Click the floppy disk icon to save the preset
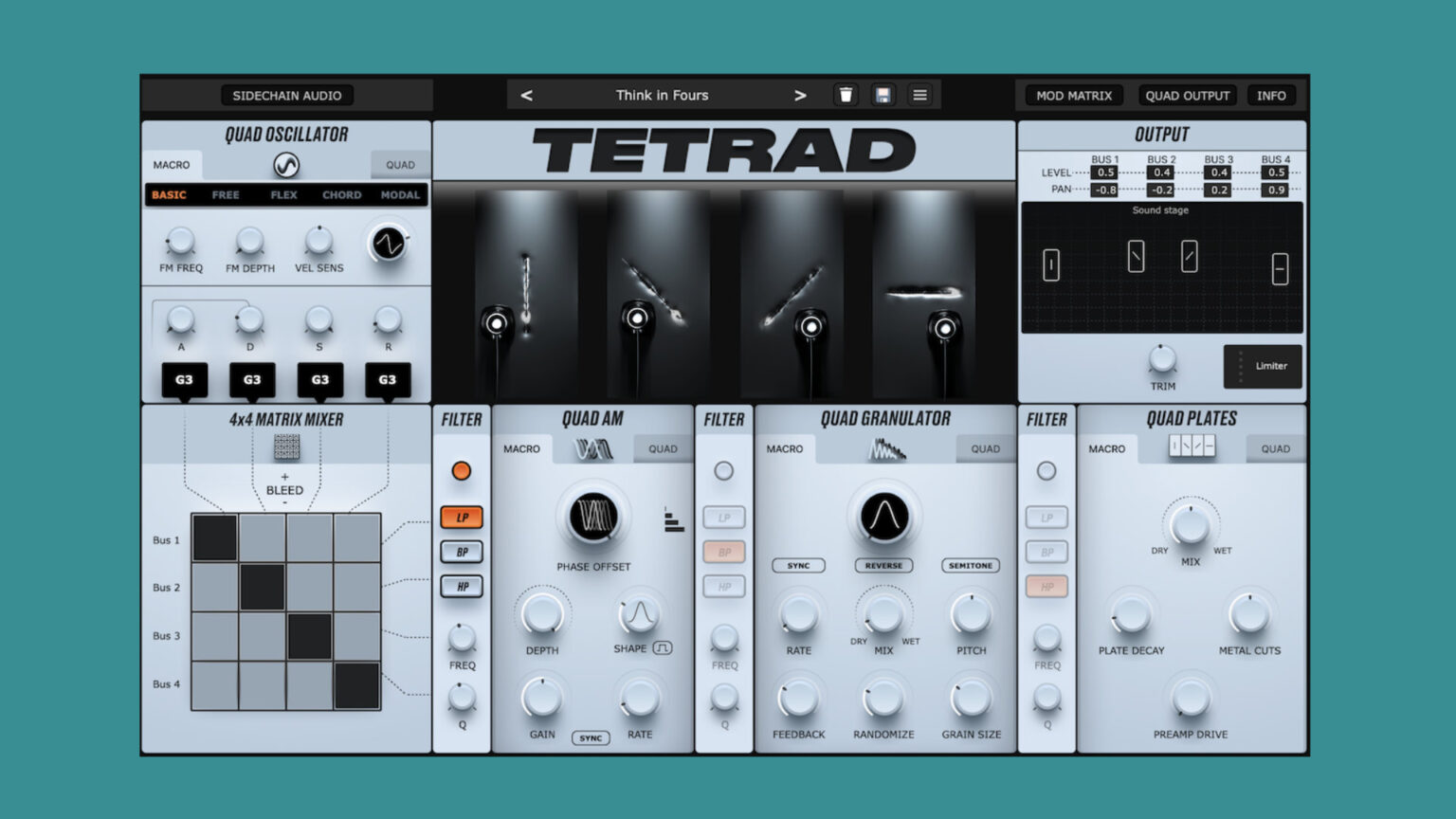Image resolution: width=1456 pixels, height=819 pixels. tap(883, 95)
